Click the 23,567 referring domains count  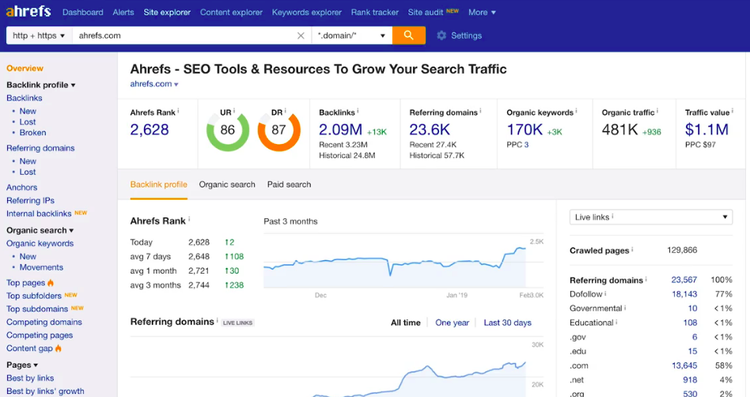tap(684, 280)
